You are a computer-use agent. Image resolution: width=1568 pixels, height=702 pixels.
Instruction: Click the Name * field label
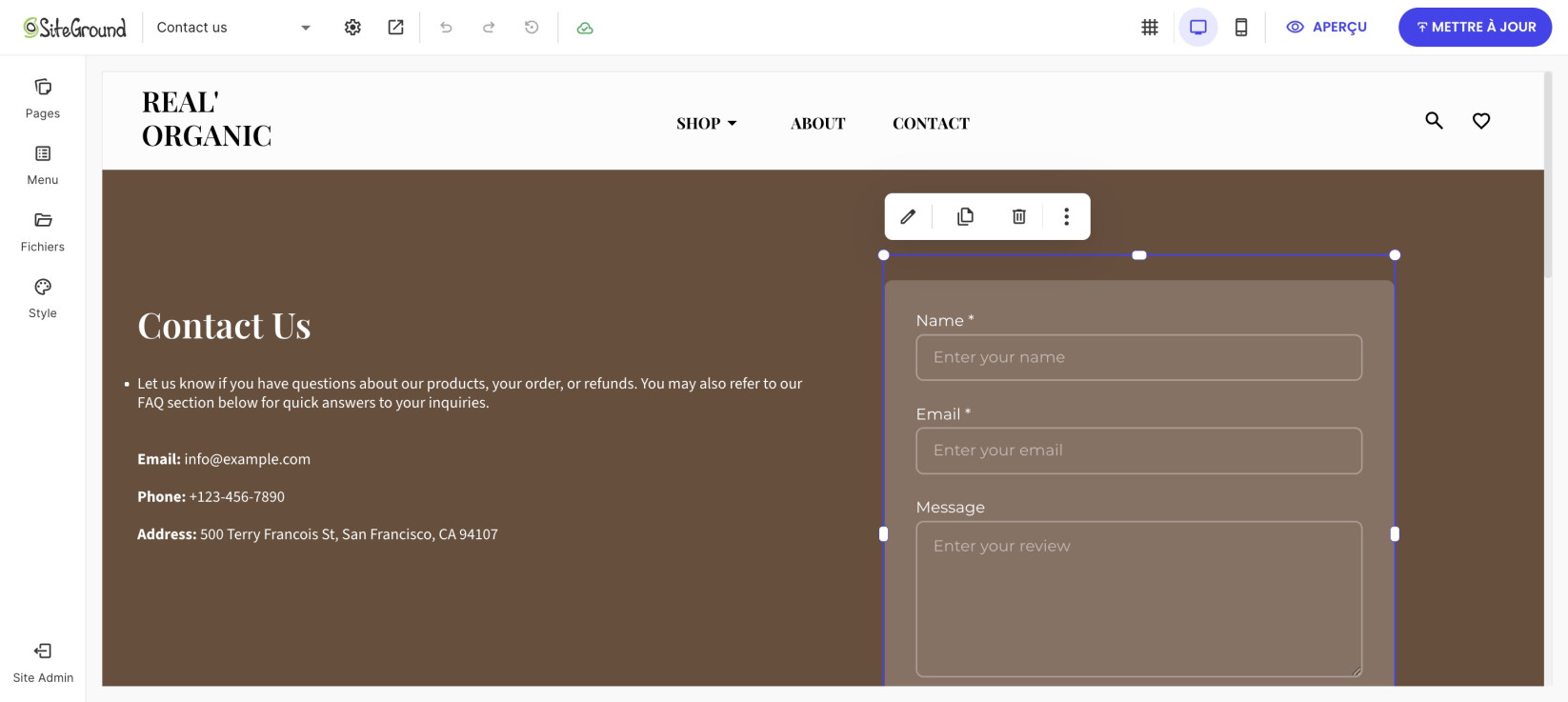pos(944,321)
